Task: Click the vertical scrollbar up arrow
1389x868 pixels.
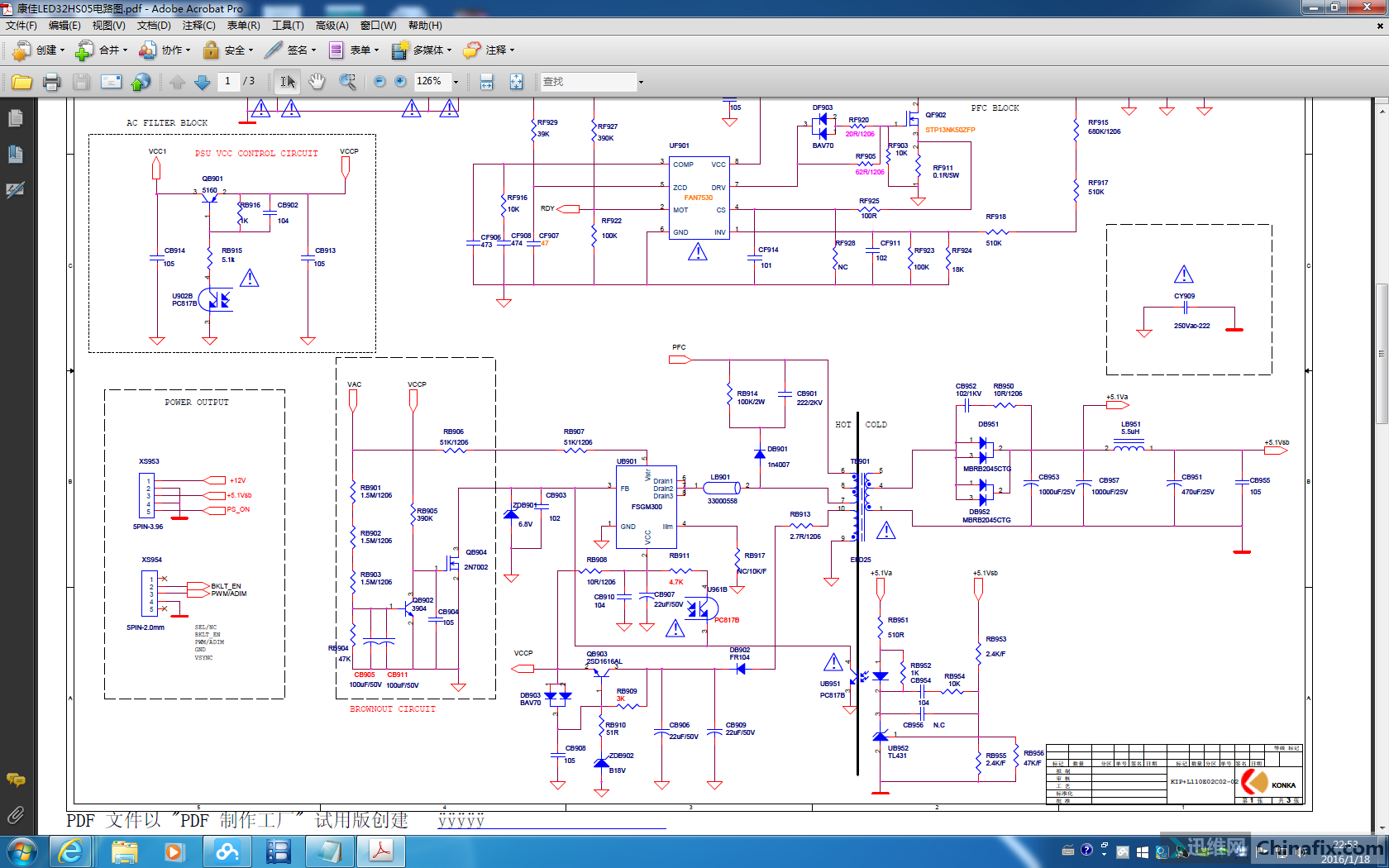Action: [x=1382, y=110]
